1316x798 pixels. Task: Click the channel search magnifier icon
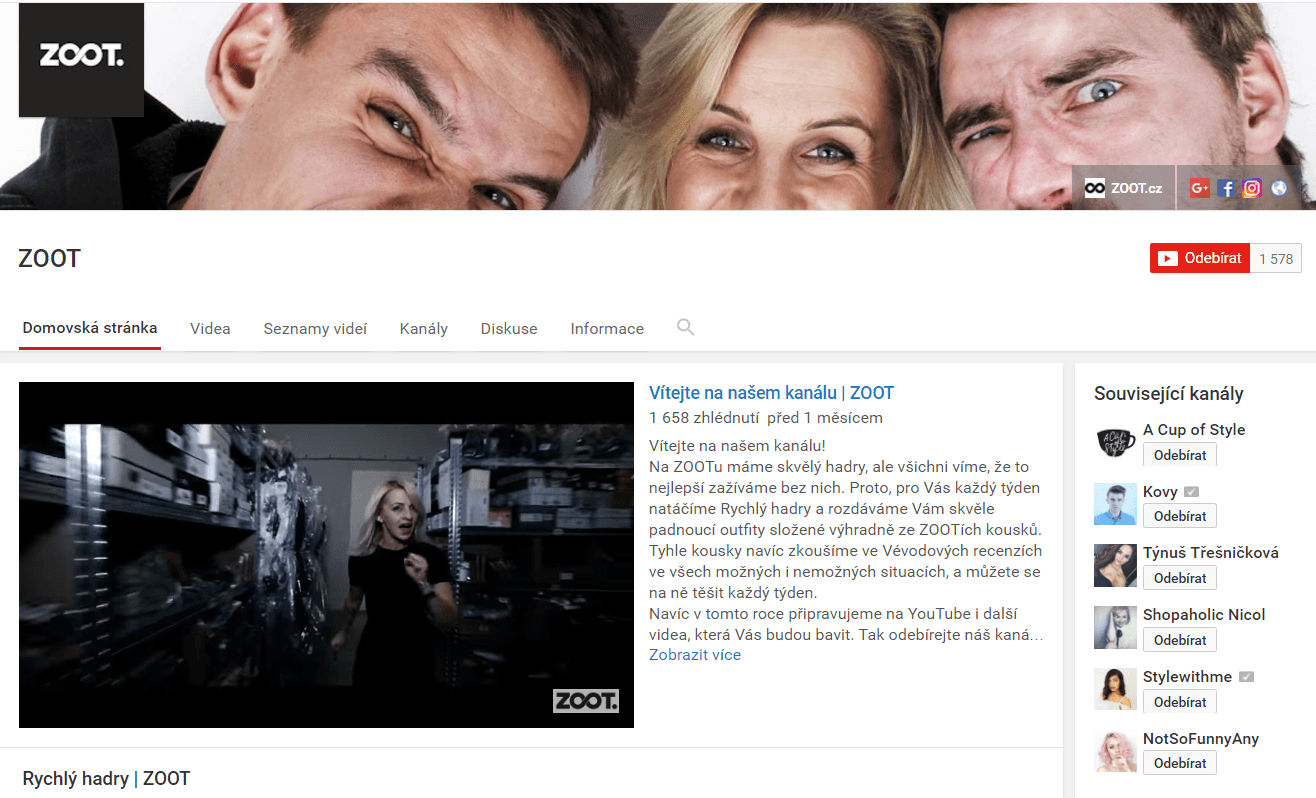coord(685,327)
